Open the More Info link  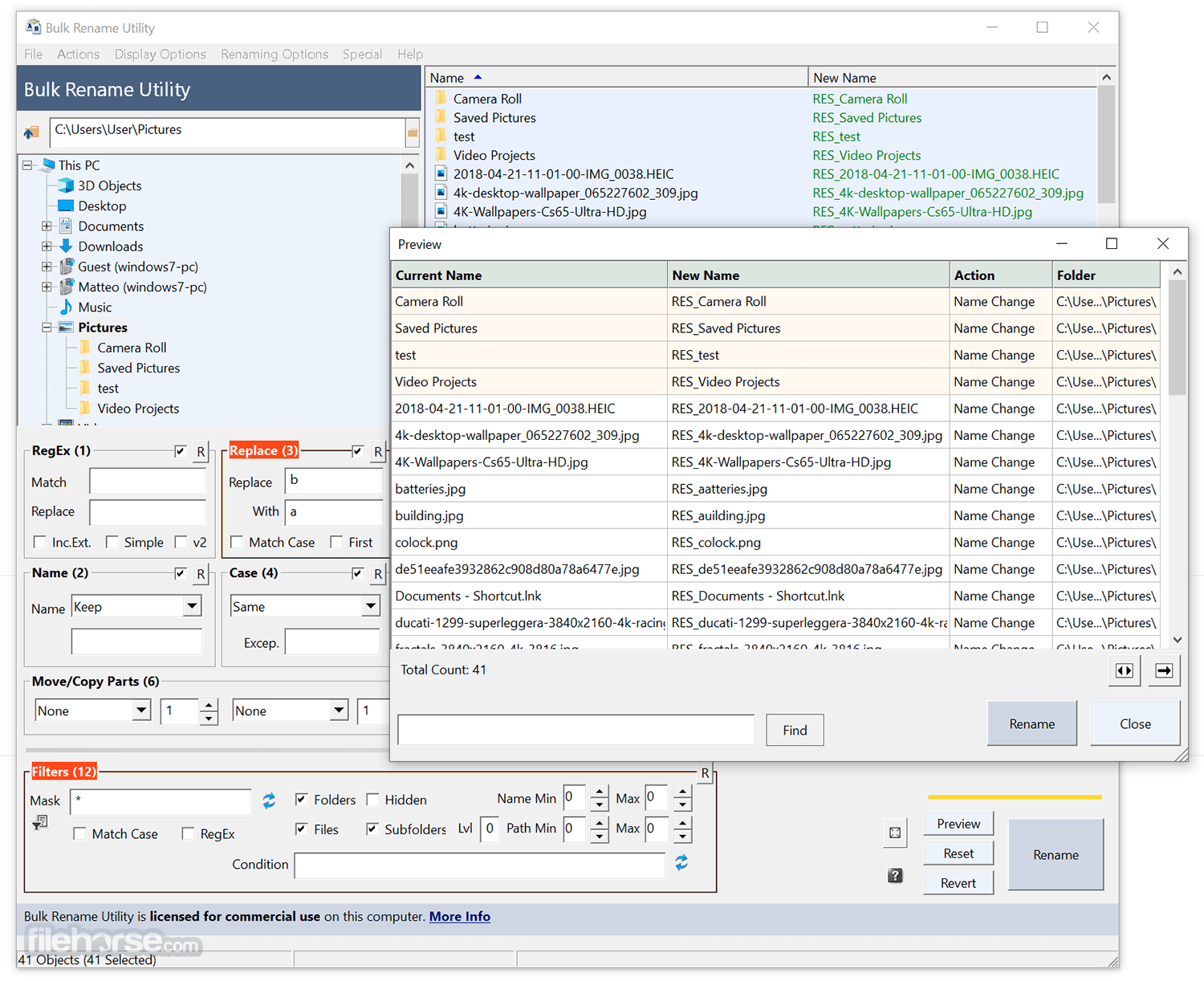pos(460,916)
